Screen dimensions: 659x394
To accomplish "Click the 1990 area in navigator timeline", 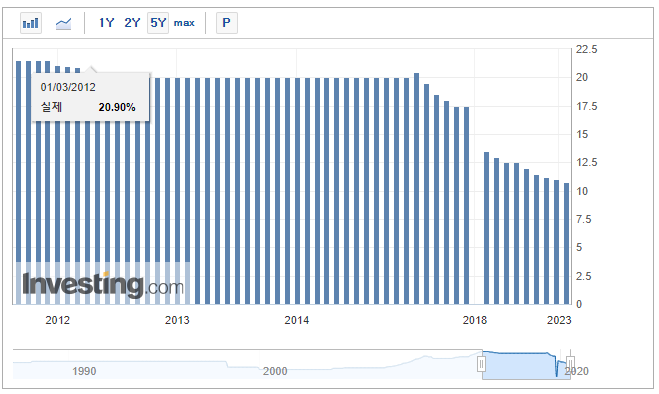I will click(84, 371).
